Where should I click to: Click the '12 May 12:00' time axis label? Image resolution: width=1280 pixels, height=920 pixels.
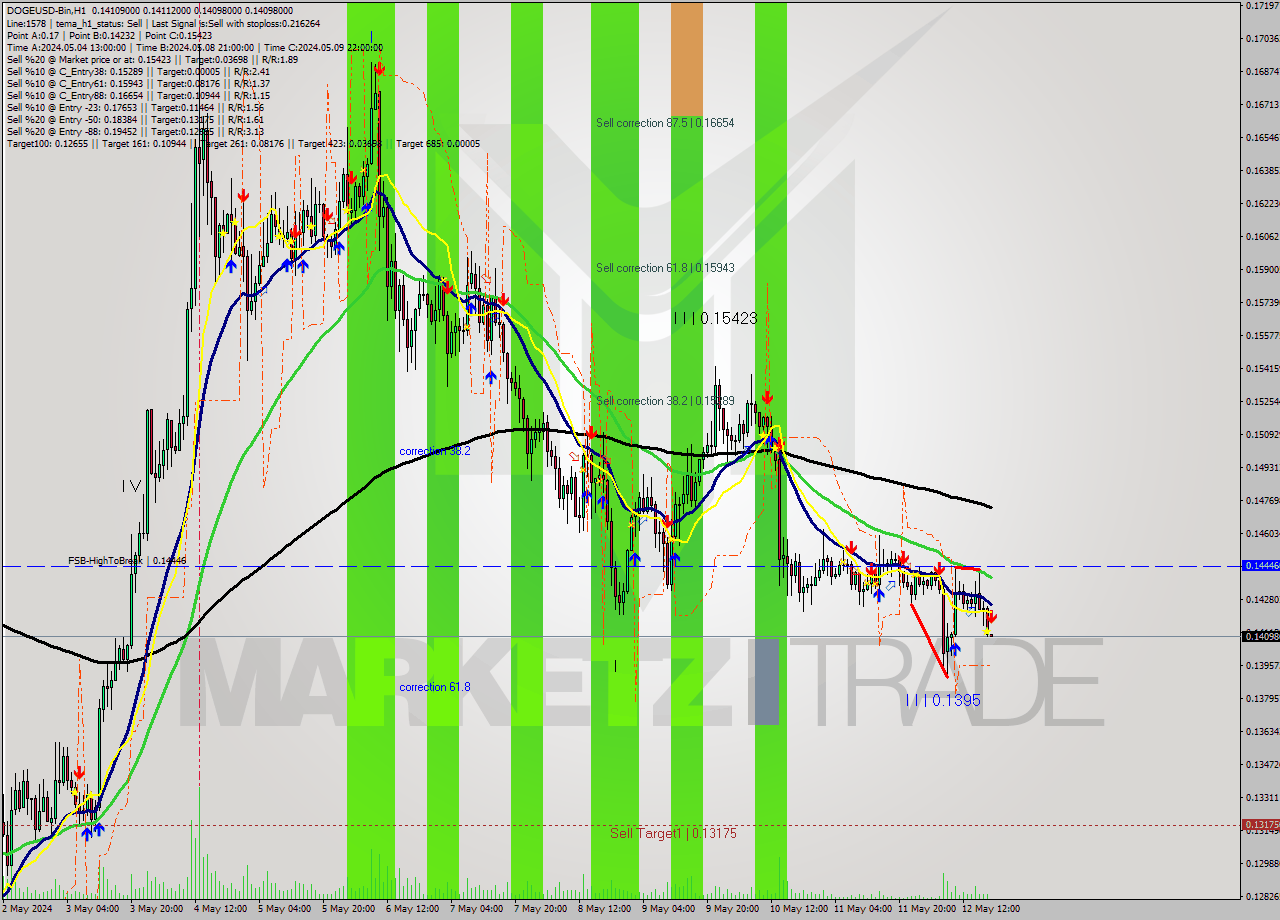coord(989,909)
